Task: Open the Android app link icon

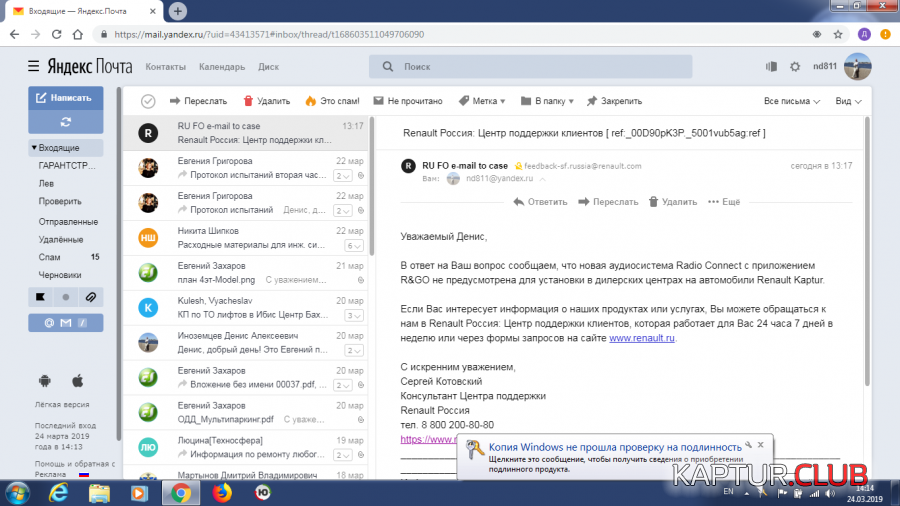Action: 44,380
